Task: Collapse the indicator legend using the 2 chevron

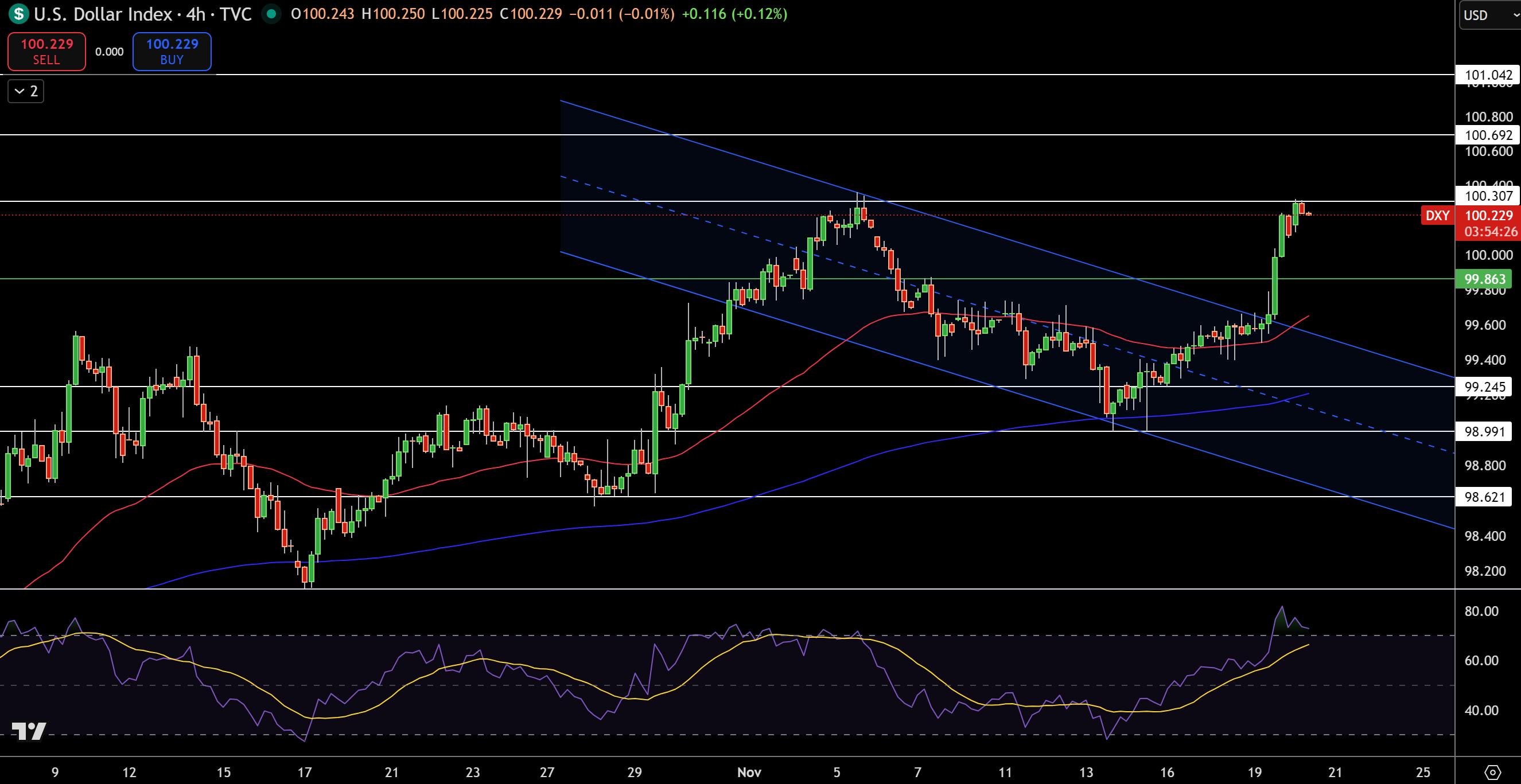Action: pos(25,91)
